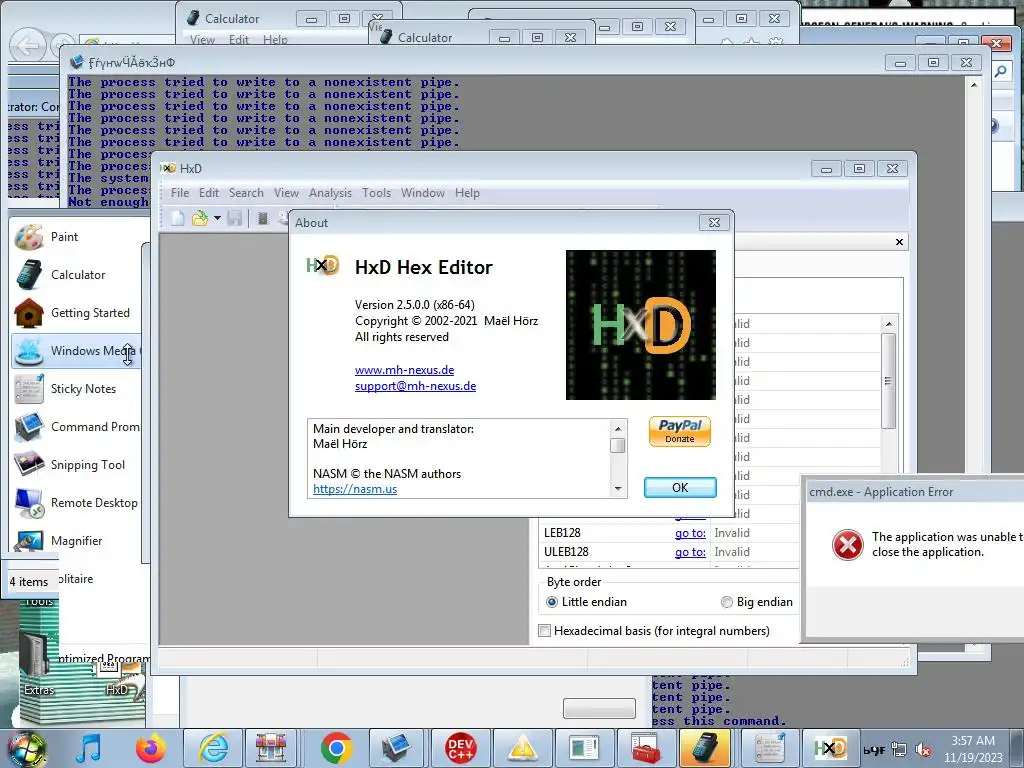Screen dimensions: 1024x768
Task: Open Google Chrome from the taskbar
Action: tap(336, 748)
